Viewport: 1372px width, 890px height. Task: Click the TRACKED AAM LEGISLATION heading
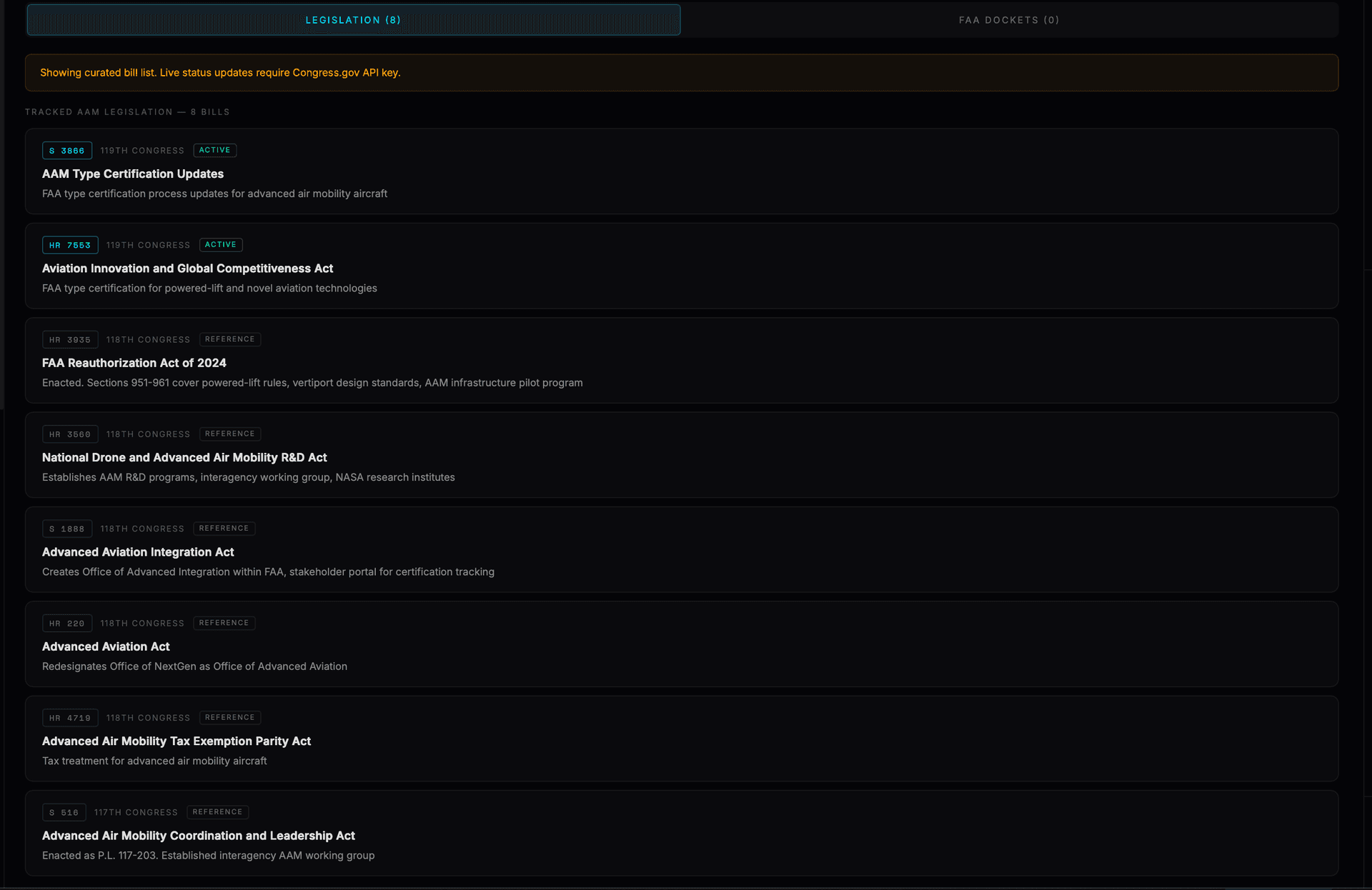point(127,111)
